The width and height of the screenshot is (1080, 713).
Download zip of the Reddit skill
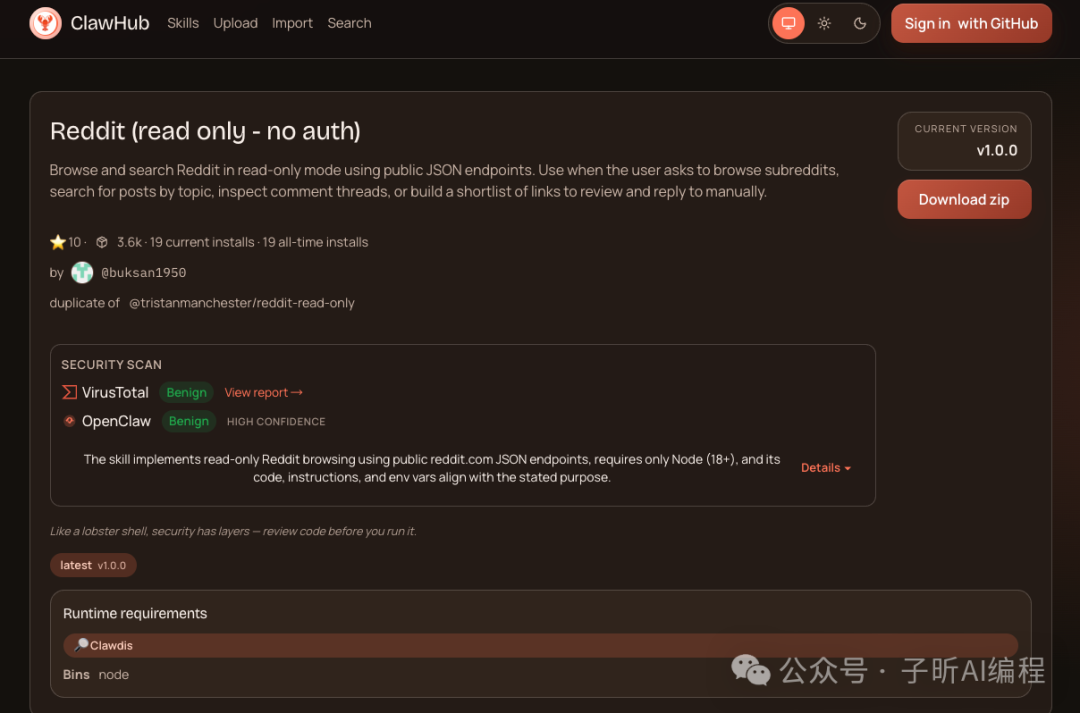coord(963,199)
